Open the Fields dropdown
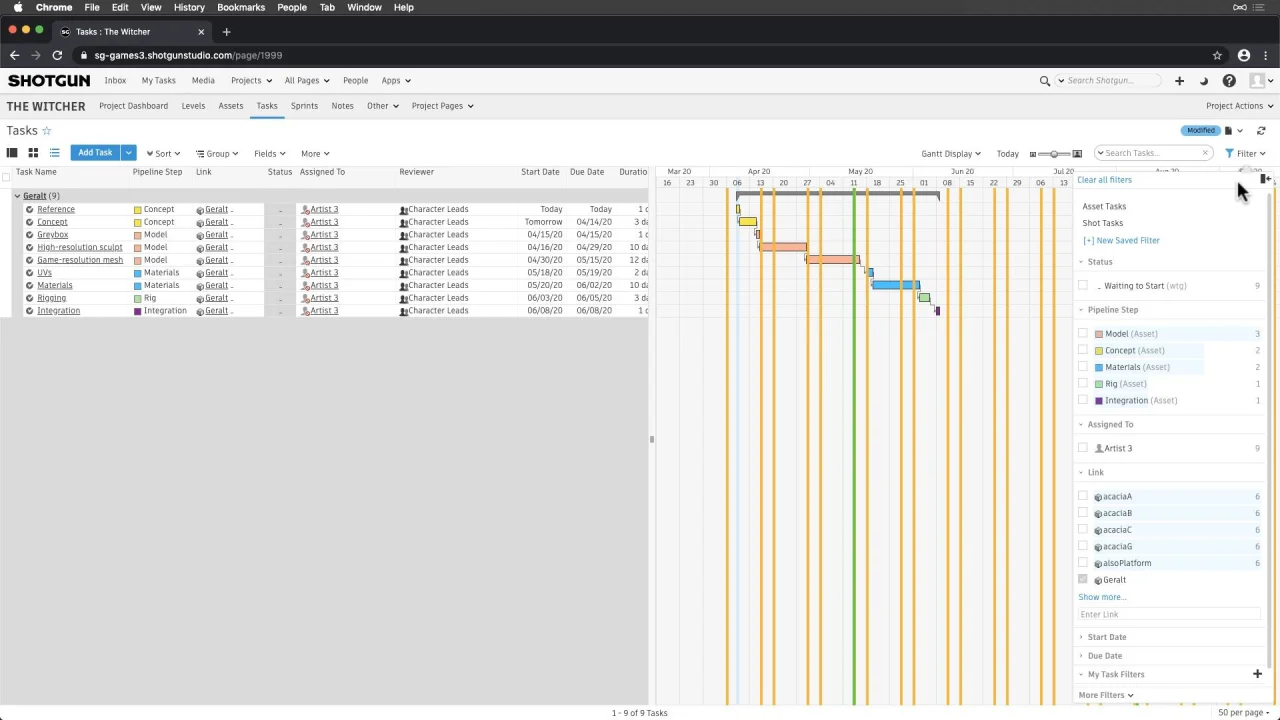This screenshot has width=1280, height=720. pos(270,154)
